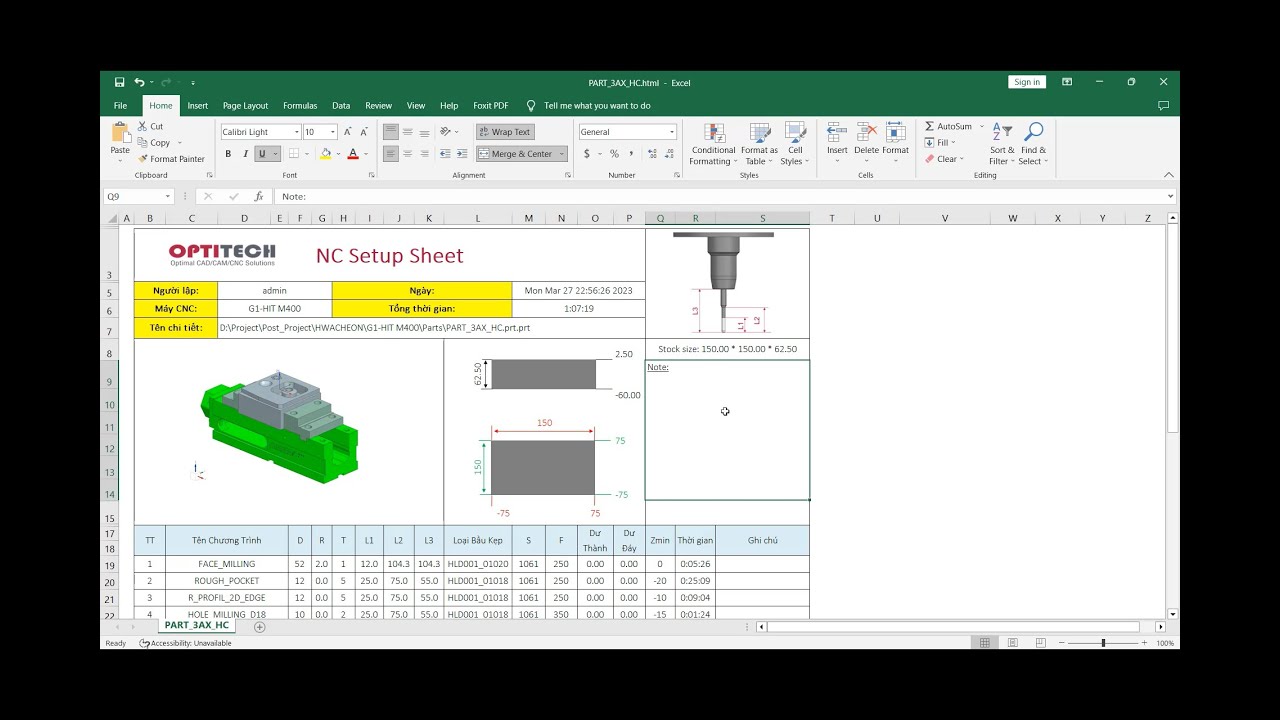This screenshot has width=1280, height=720.
Task: Open the number format dropdown
Action: pos(672,132)
